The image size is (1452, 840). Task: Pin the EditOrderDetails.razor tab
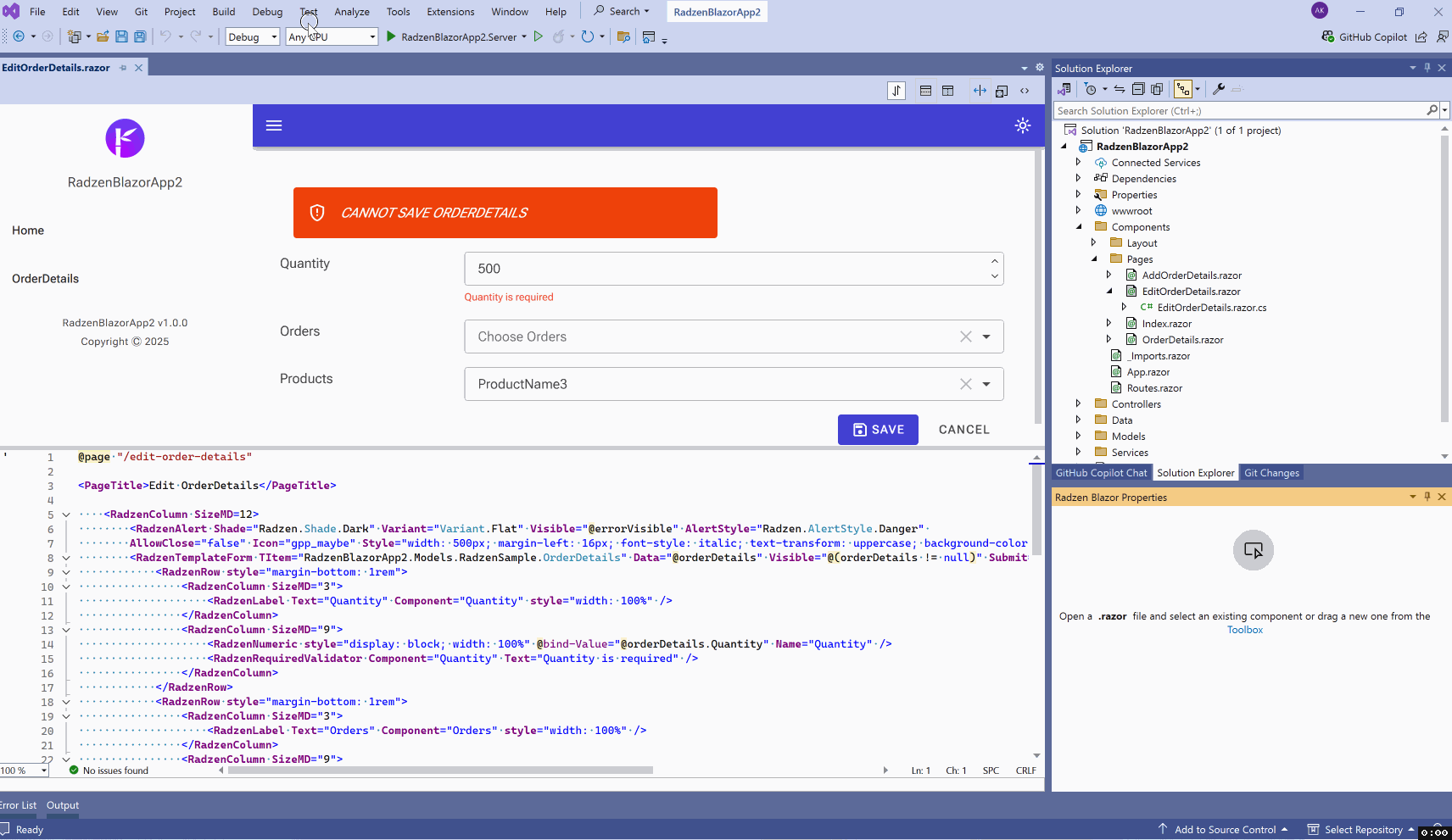[123, 68]
